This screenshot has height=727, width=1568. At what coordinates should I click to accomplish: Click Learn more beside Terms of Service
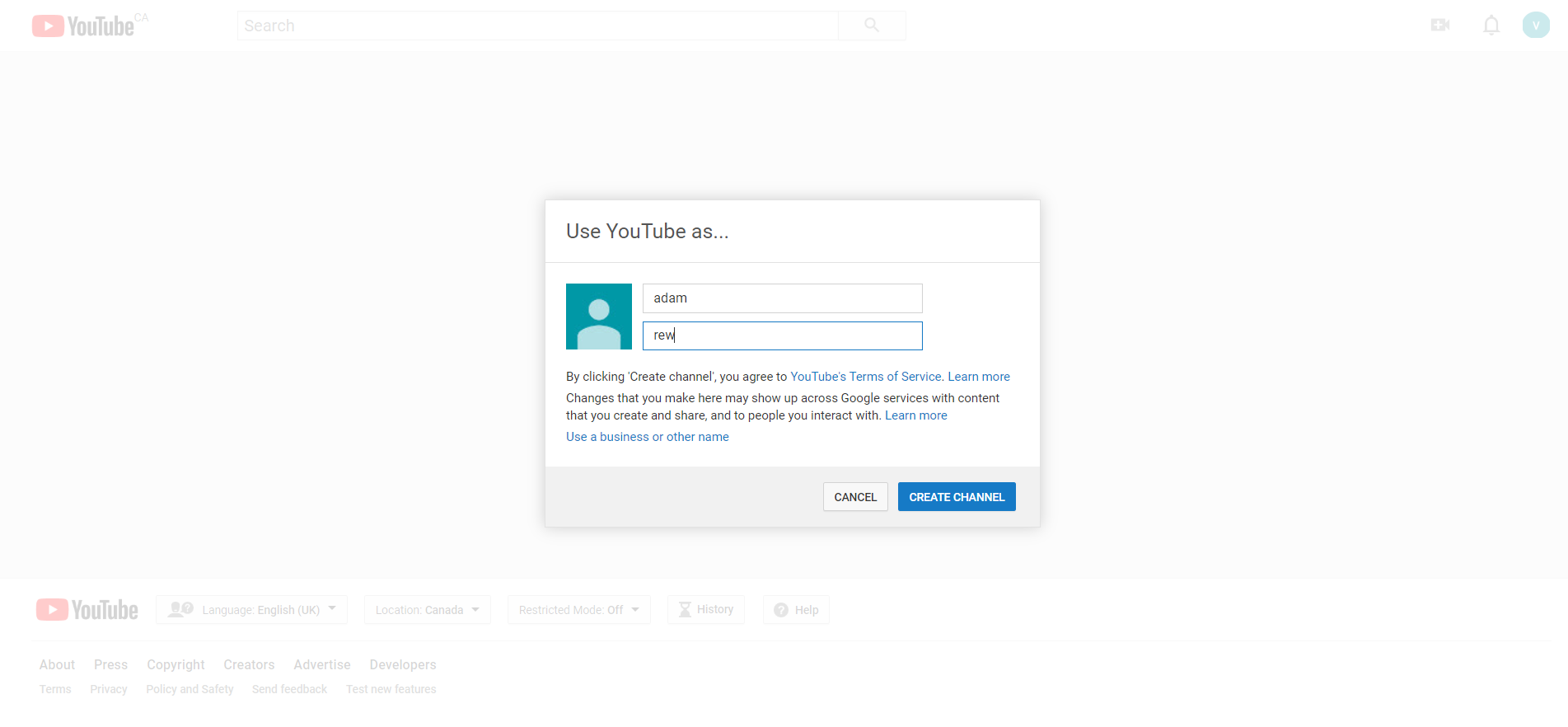coord(979,377)
